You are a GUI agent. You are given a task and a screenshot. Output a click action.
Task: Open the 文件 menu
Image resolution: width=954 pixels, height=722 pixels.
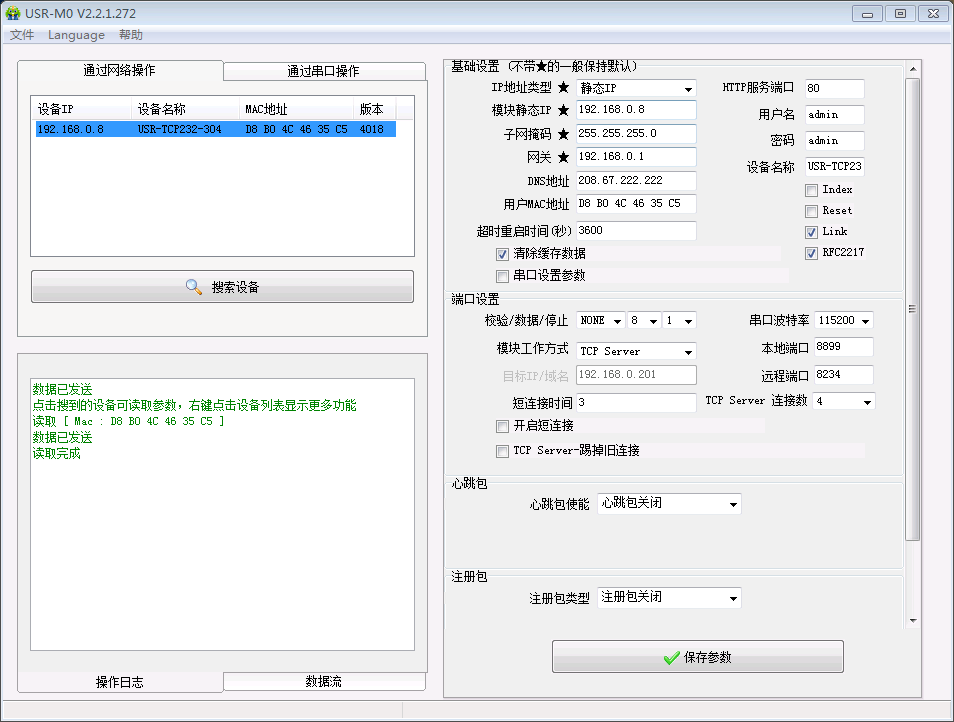click(x=22, y=35)
